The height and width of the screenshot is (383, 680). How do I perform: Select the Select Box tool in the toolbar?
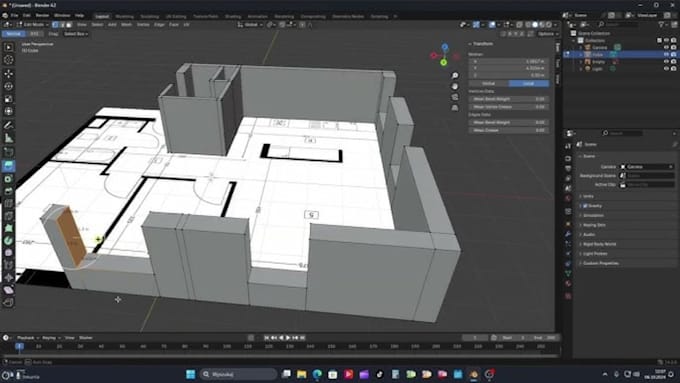point(9,47)
